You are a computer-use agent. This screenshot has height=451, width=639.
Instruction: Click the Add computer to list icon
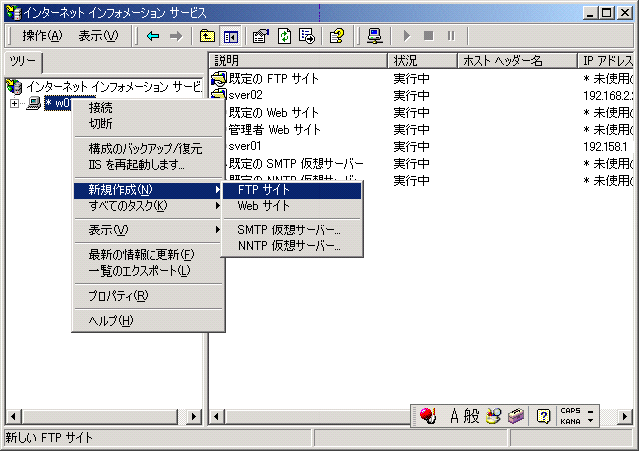pos(374,36)
